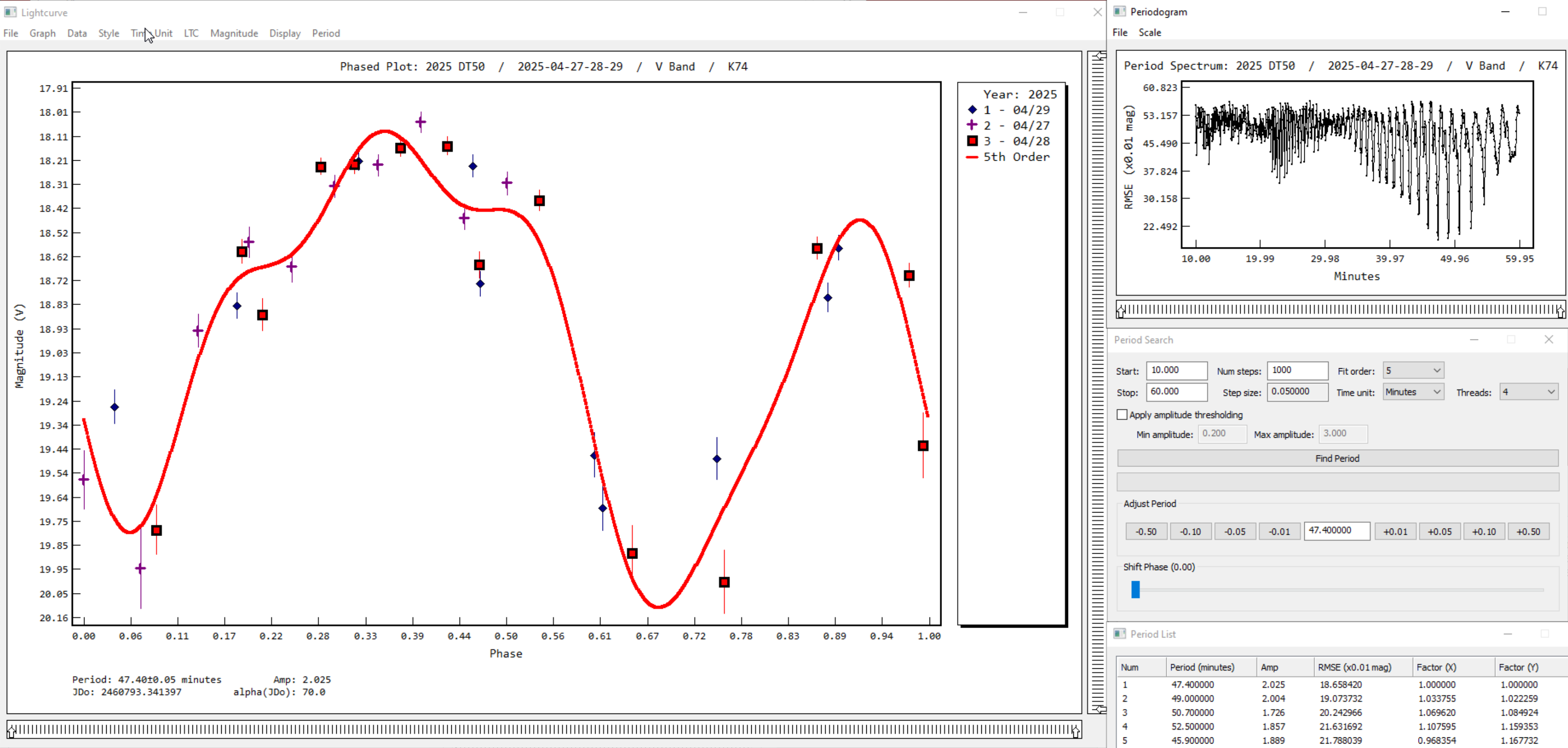Image resolution: width=1568 pixels, height=748 pixels.
Task: Select period list row 47.400000
Action: tap(1342, 685)
